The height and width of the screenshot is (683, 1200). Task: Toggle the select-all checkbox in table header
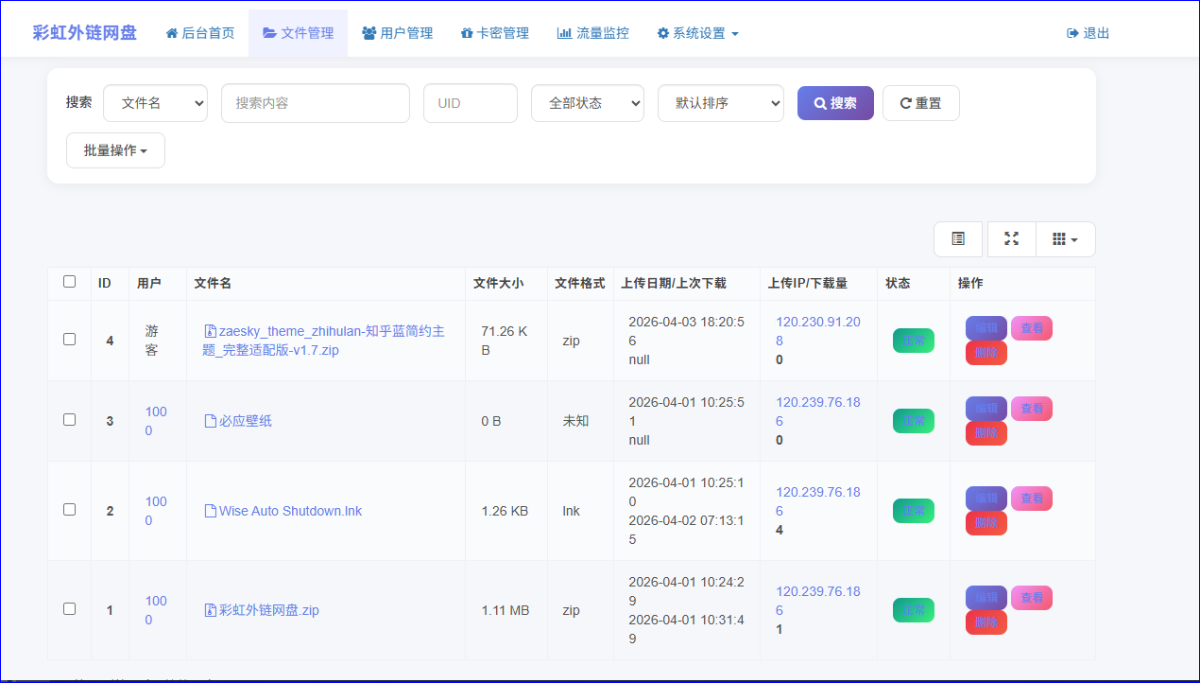[69, 282]
